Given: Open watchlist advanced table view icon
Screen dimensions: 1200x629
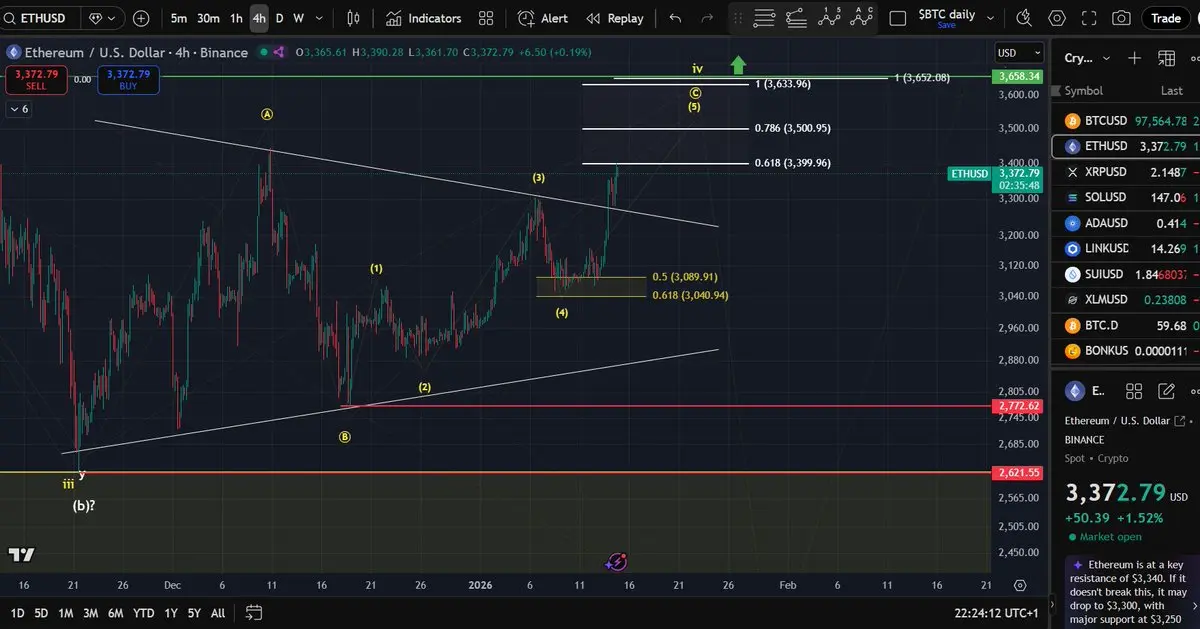Looking at the screenshot, I should point(1166,58).
